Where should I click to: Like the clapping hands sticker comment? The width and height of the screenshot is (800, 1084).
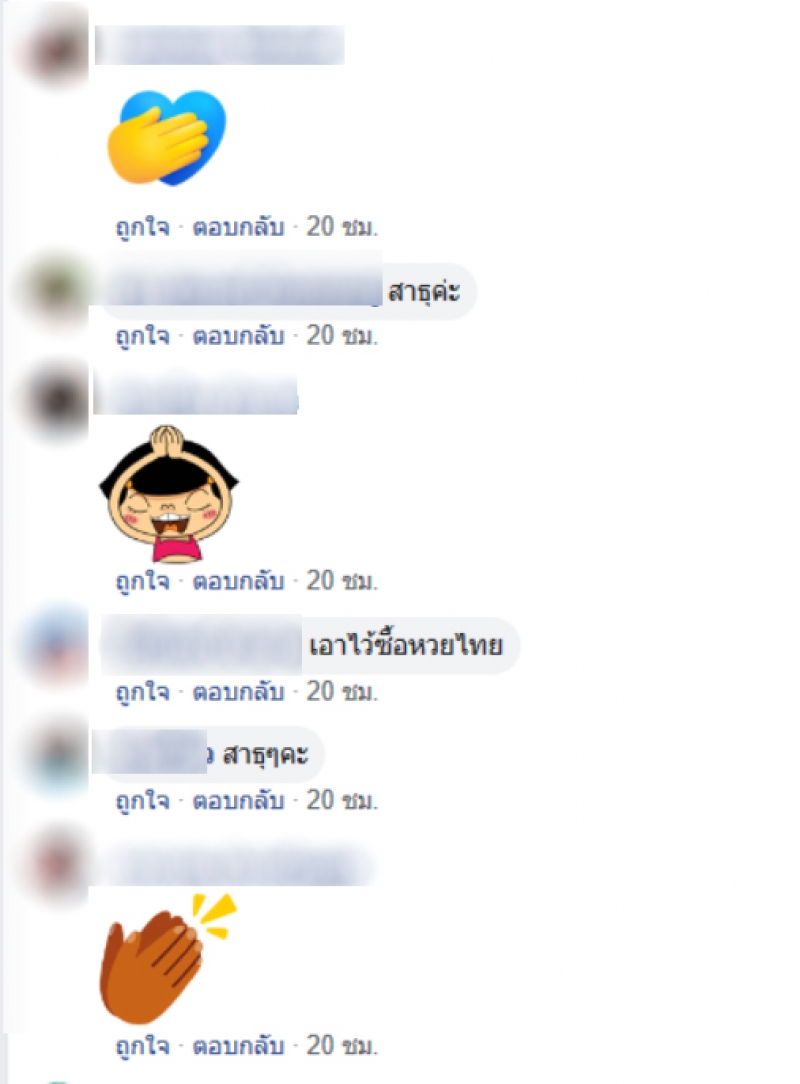pos(142,1045)
